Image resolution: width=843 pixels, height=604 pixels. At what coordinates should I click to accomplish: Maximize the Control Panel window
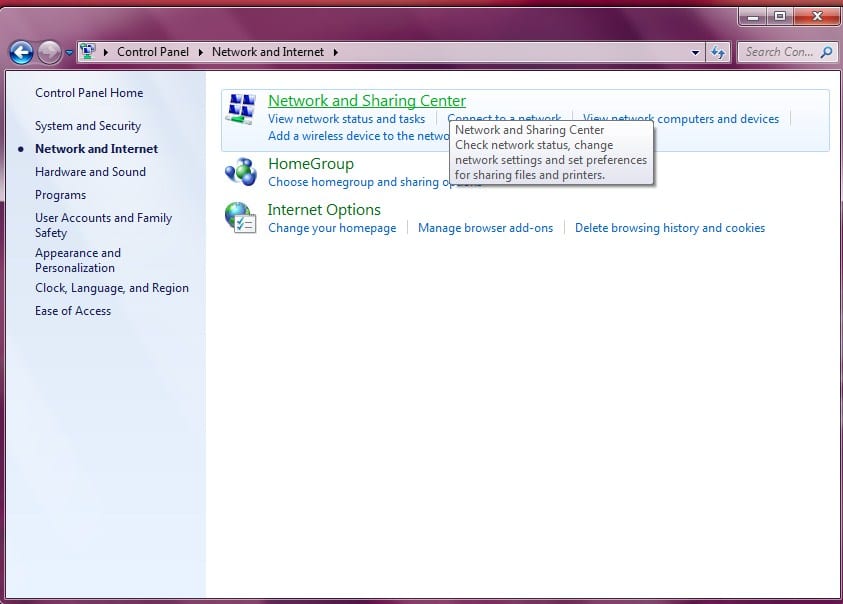[x=780, y=17]
